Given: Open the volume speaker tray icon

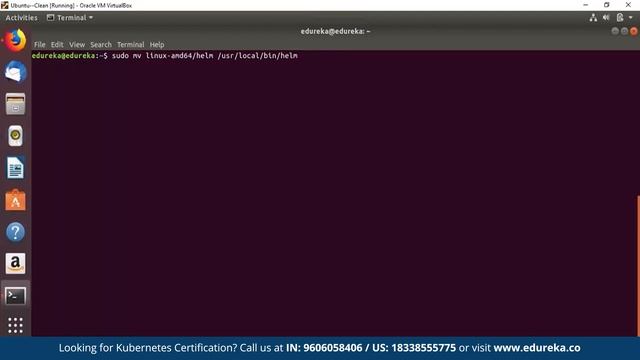Looking at the screenshot, I should coord(607,18).
